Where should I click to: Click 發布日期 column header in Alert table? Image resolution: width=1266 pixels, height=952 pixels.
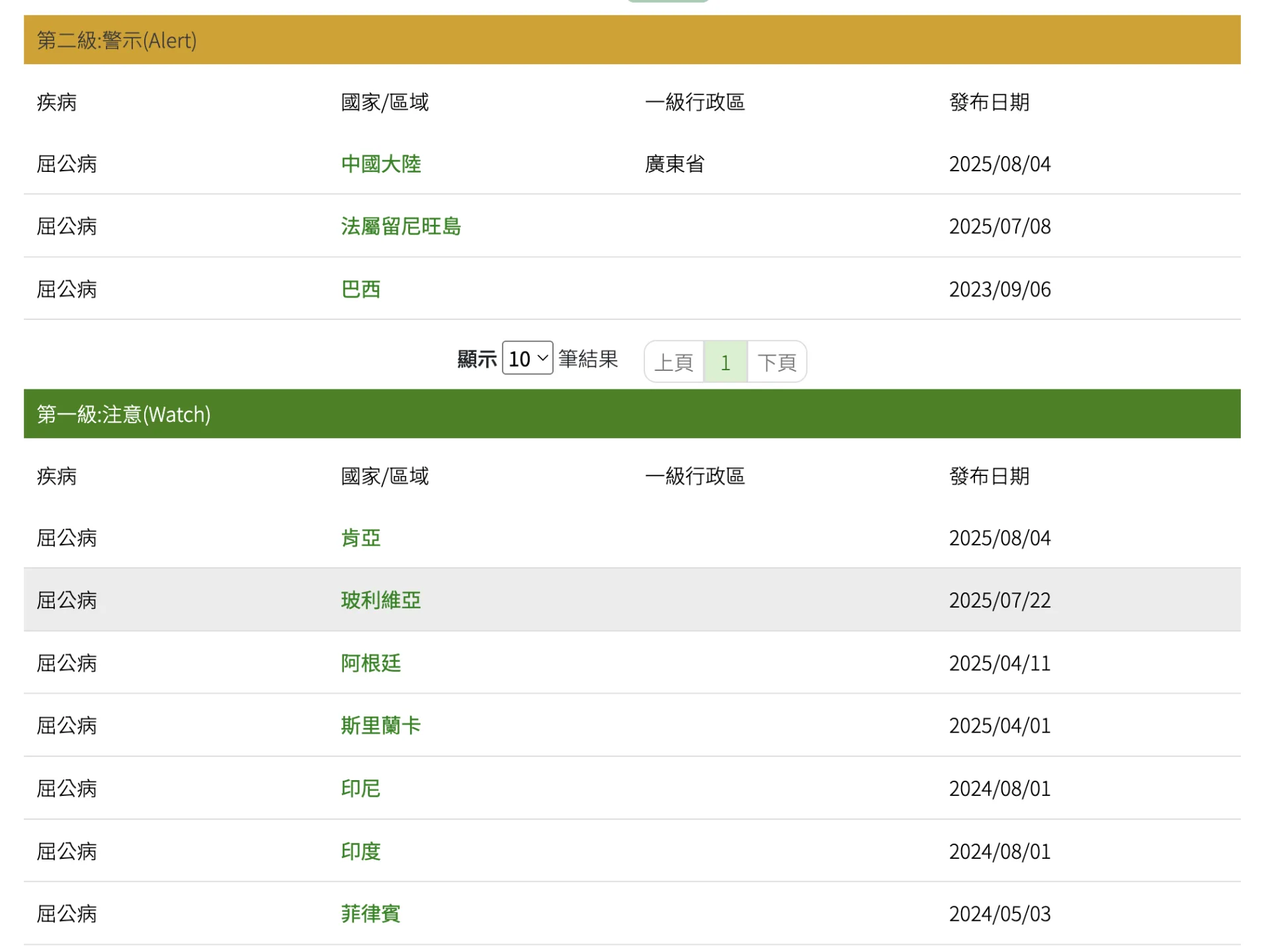tap(989, 102)
